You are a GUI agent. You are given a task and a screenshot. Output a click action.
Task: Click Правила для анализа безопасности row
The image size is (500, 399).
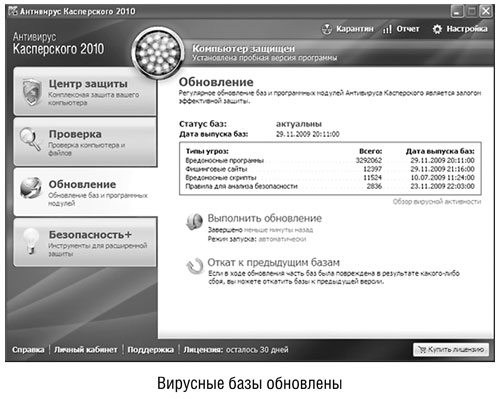[x=330, y=186]
